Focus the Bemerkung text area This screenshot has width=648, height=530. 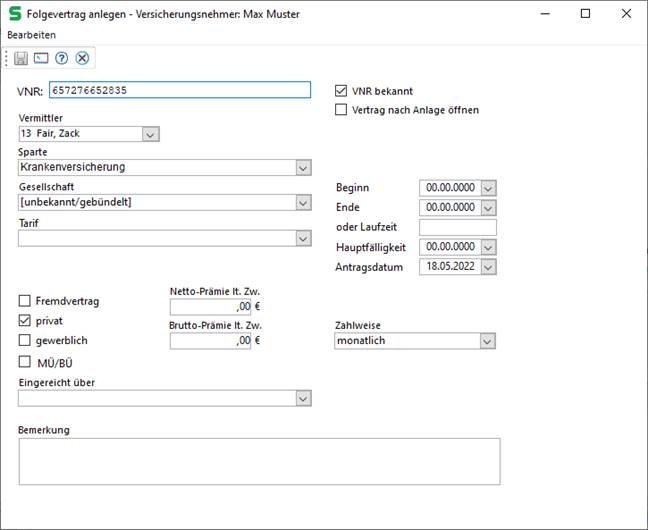tap(259, 460)
